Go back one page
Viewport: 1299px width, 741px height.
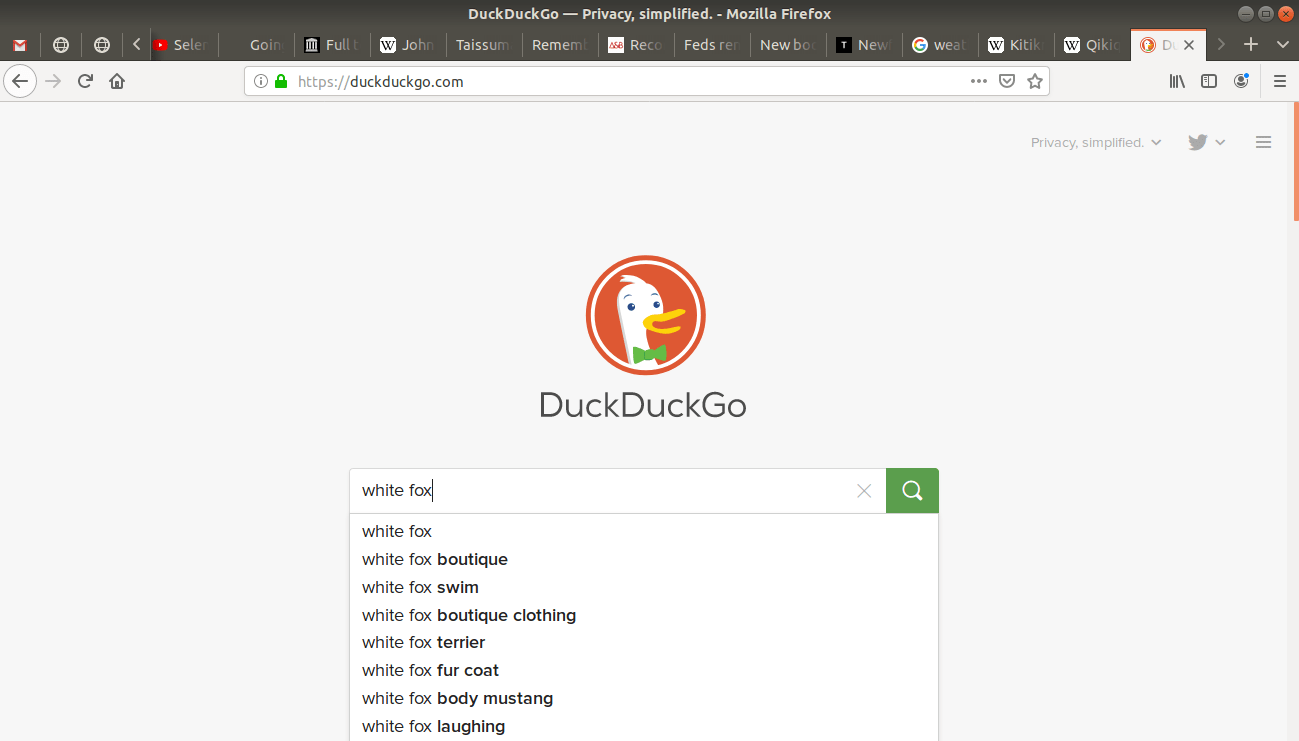click(20, 81)
